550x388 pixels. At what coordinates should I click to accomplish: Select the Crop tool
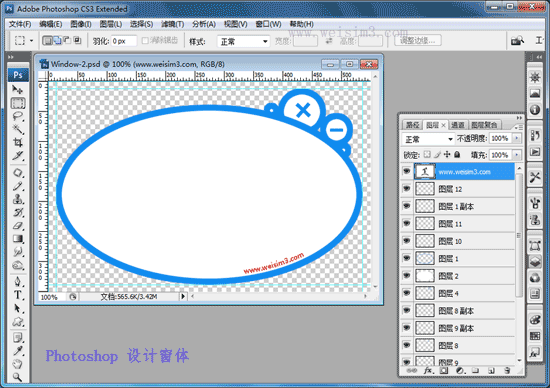click(x=18, y=142)
